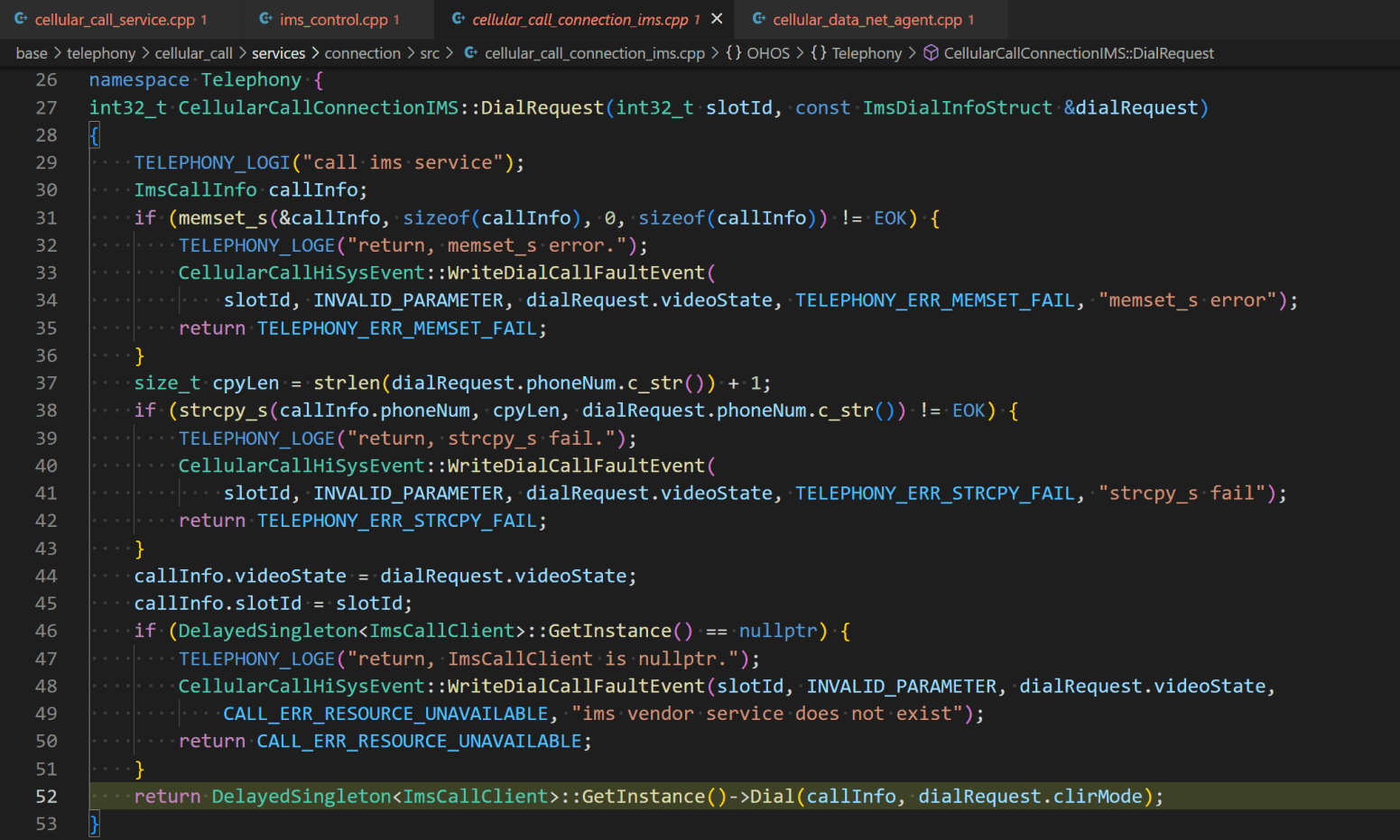Click 'dialRequest.clirMode' on line 52

(1031, 797)
